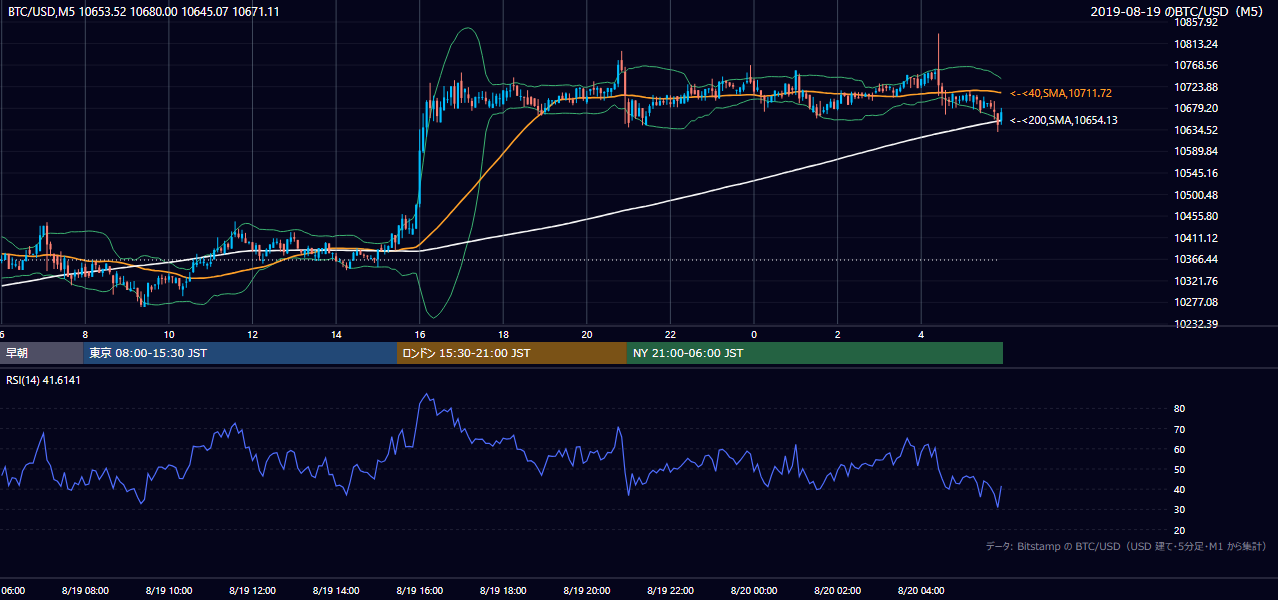
Task: Click hour tick 2 under the price chart
Action: (x=838, y=334)
